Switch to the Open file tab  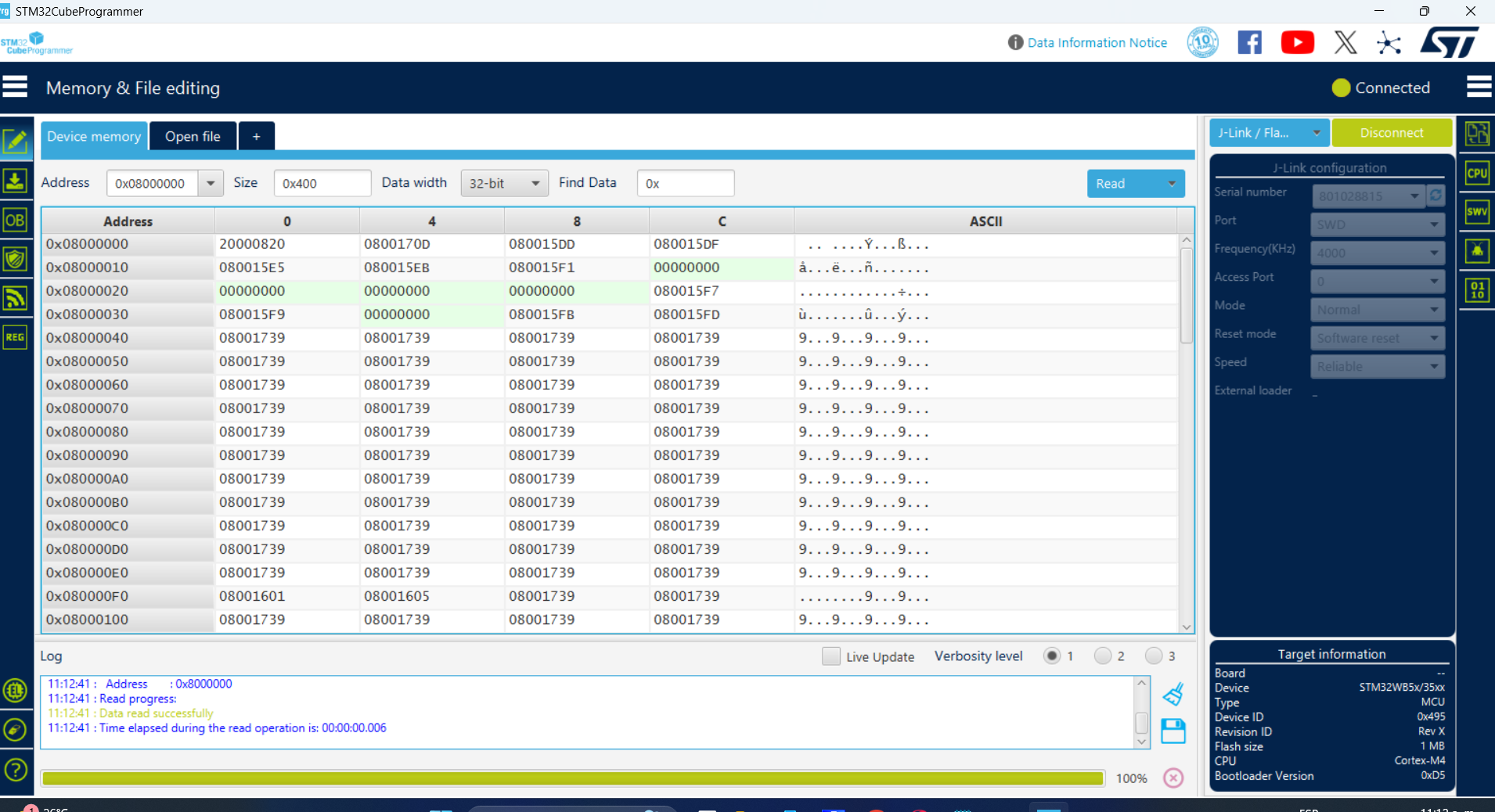pos(193,135)
